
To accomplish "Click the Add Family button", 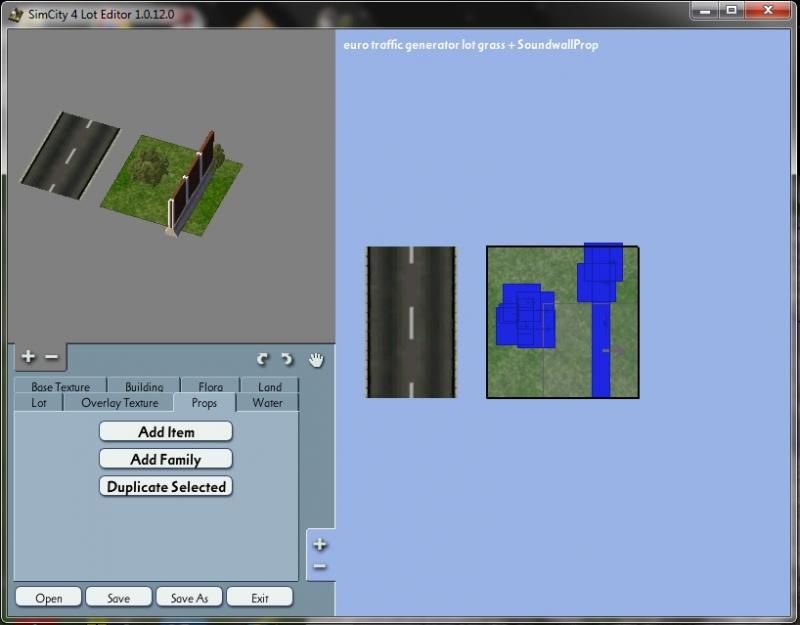I will click(x=166, y=459).
